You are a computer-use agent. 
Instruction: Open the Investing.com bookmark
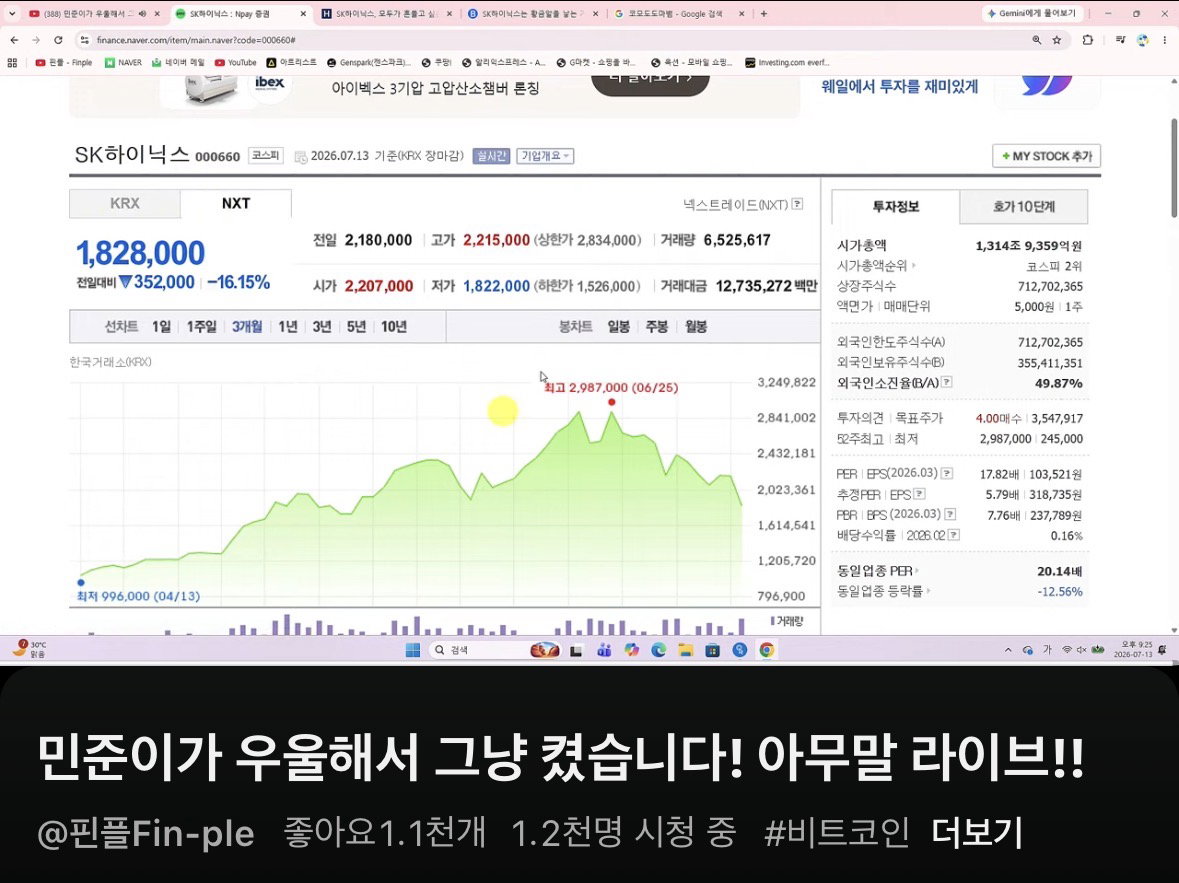click(x=787, y=62)
